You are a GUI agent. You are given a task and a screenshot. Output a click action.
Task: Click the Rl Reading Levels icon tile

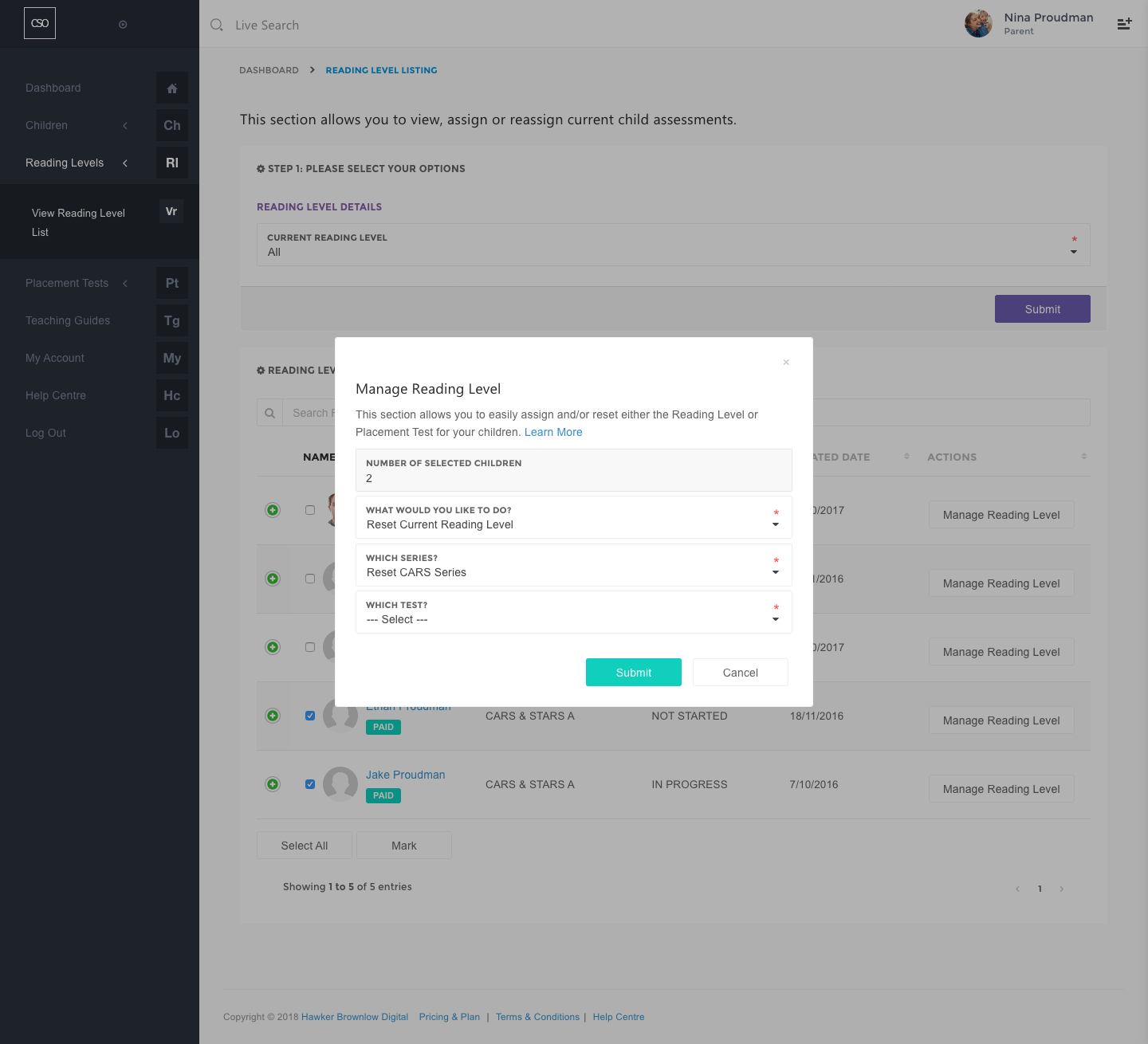tap(172, 163)
